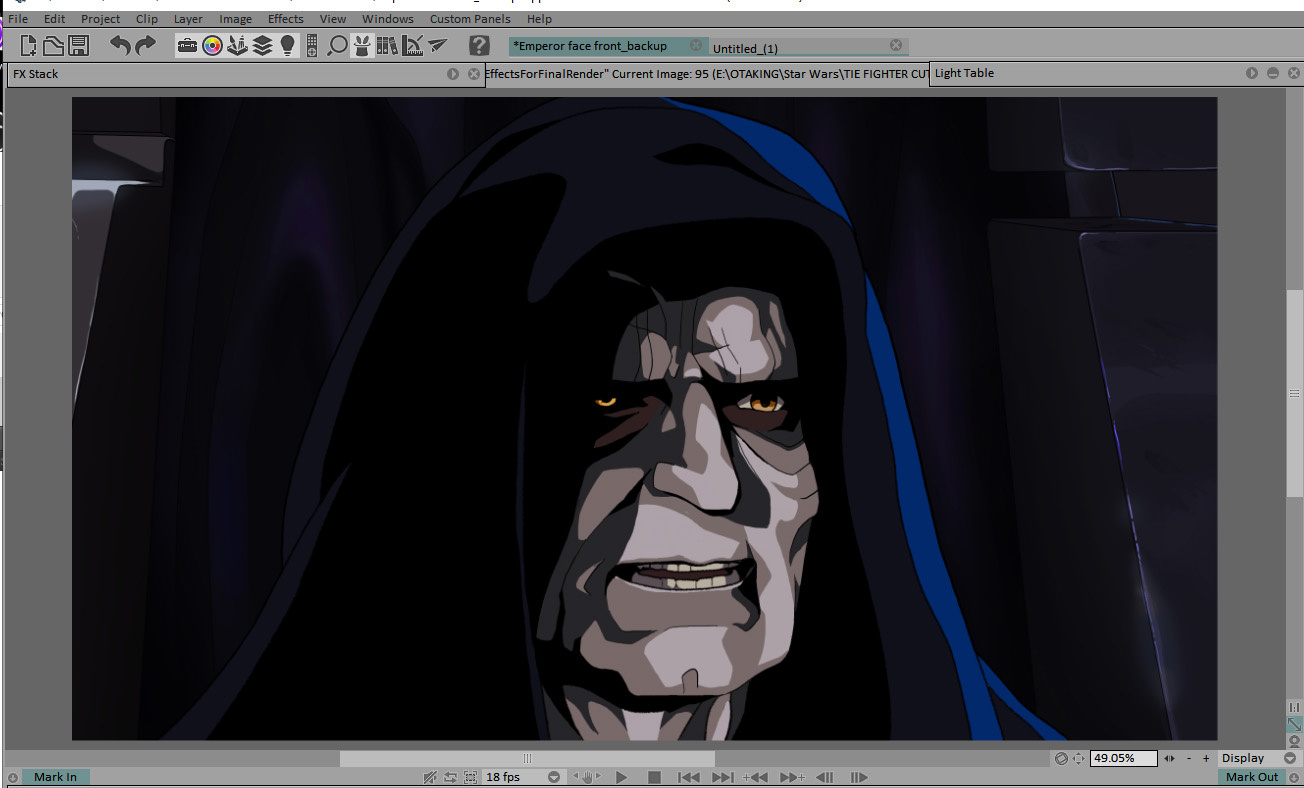1304x788 pixels.
Task: Click the ruler guides toolbar icon
Action: coord(412,45)
